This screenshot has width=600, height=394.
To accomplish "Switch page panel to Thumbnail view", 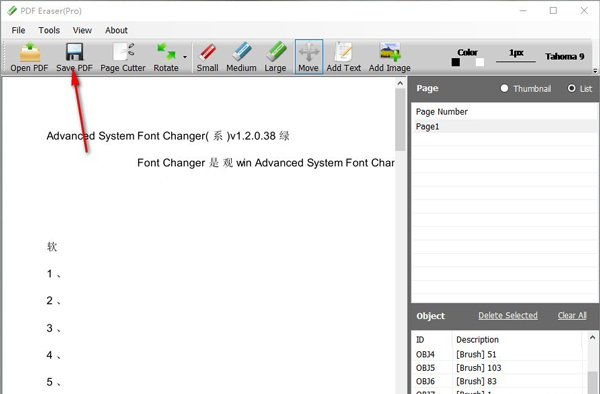I will click(526, 88).
